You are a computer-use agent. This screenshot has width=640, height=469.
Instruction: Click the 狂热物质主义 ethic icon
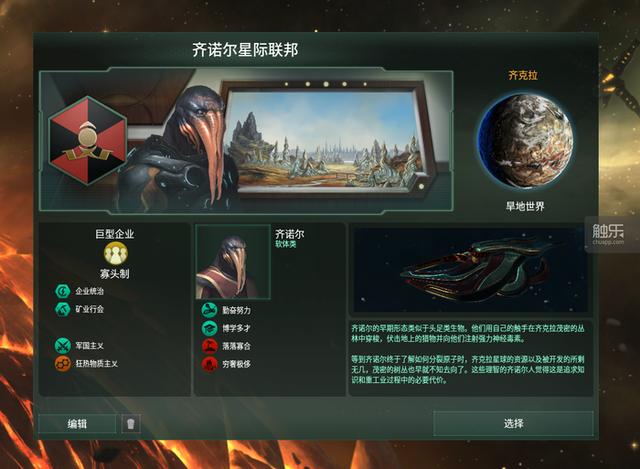click(63, 364)
